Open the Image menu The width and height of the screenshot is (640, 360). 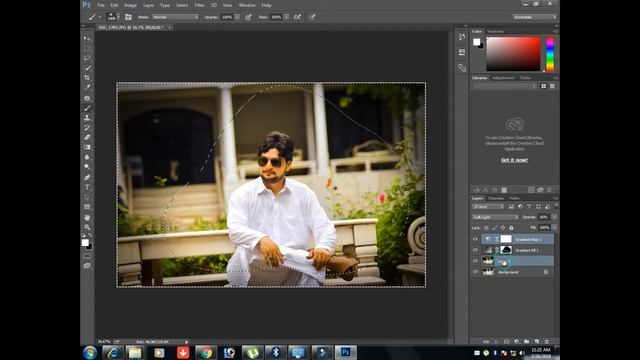(x=130, y=5)
